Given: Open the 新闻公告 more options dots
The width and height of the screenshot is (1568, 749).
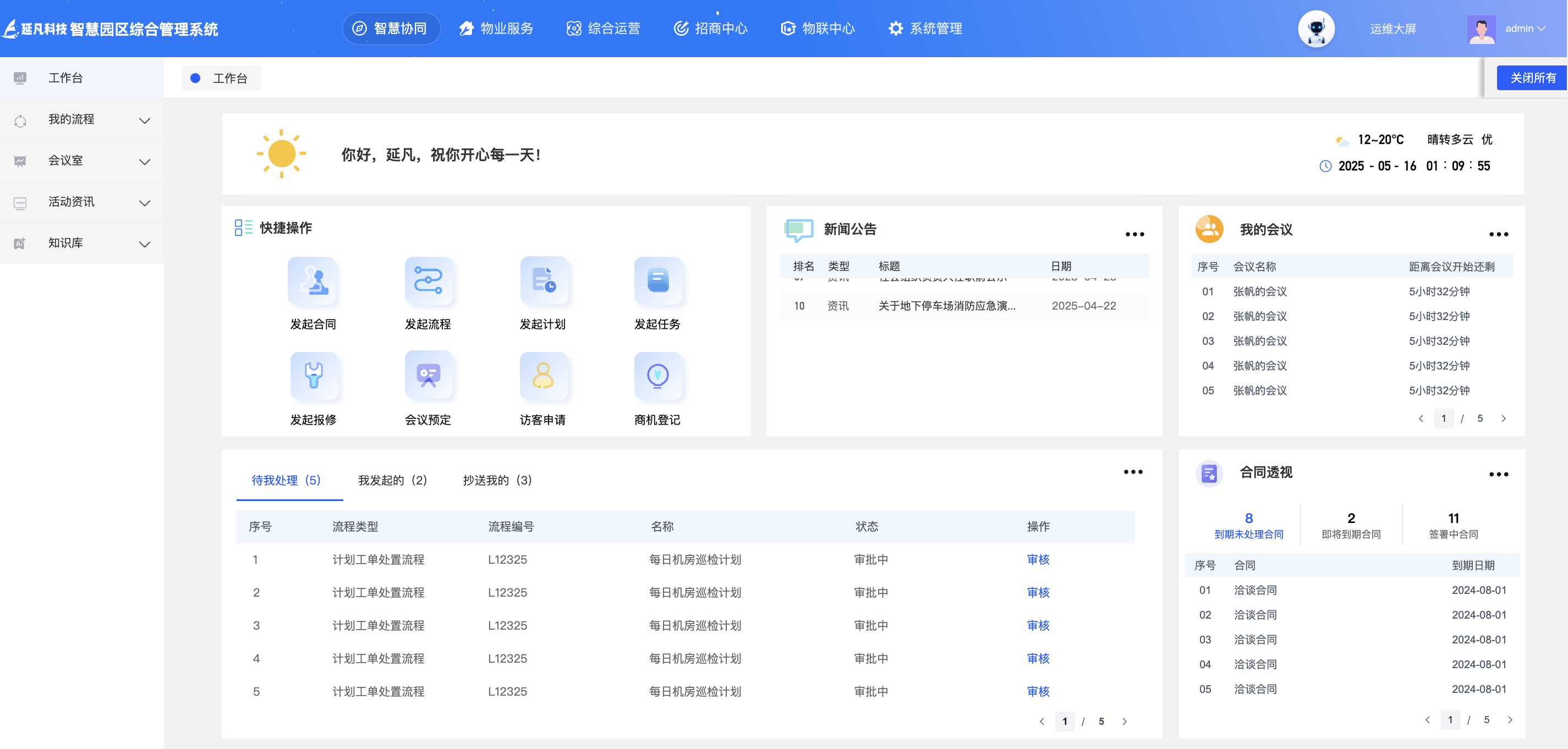Looking at the screenshot, I should (x=1134, y=234).
